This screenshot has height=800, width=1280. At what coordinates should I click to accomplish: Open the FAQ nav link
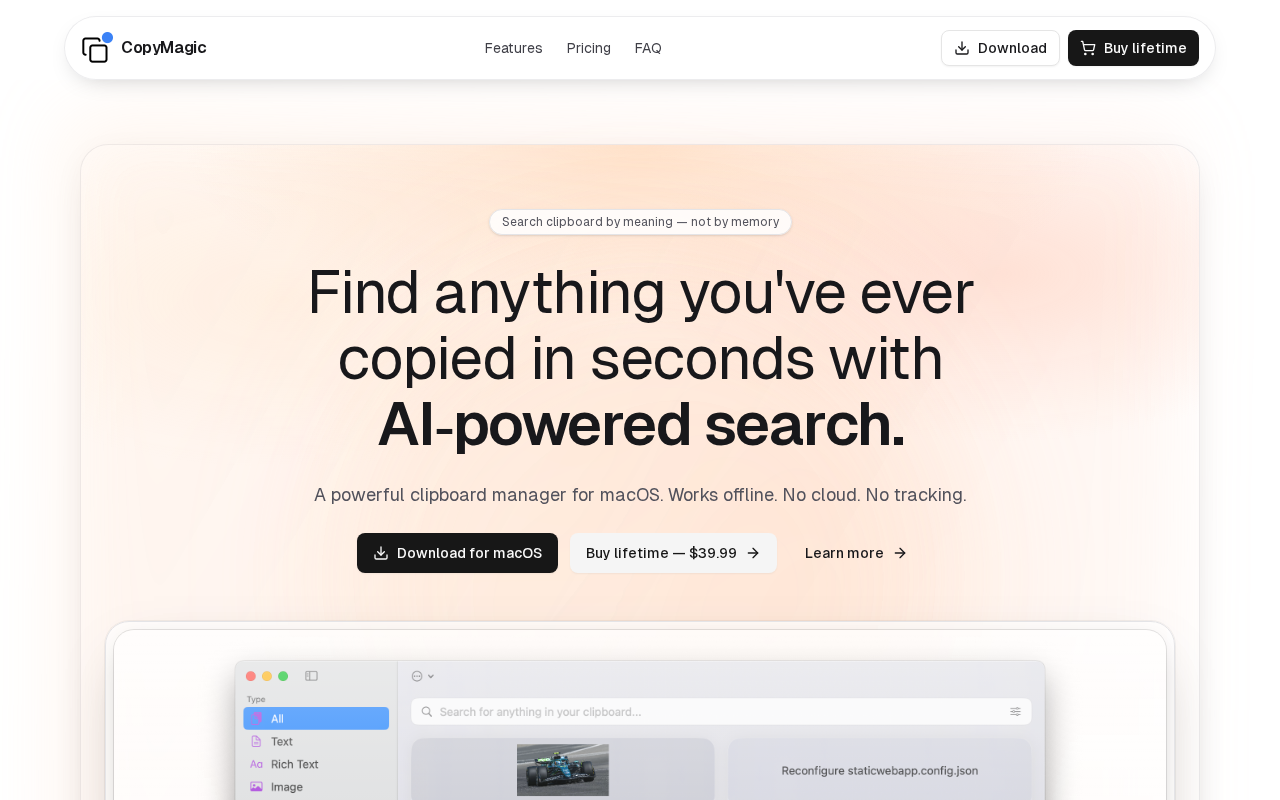[x=648, y=48]
